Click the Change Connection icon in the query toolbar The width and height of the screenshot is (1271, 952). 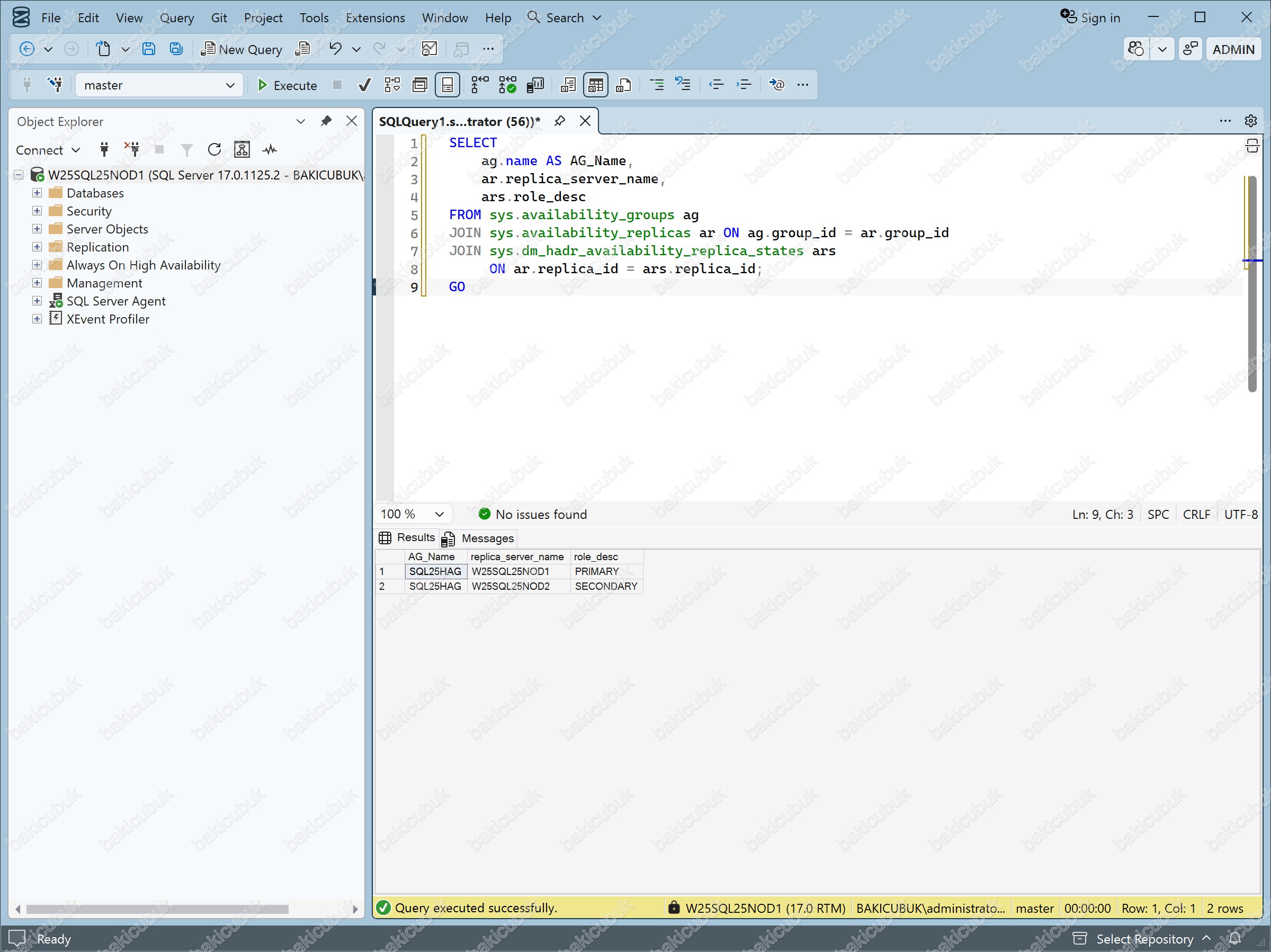(55, 85)
